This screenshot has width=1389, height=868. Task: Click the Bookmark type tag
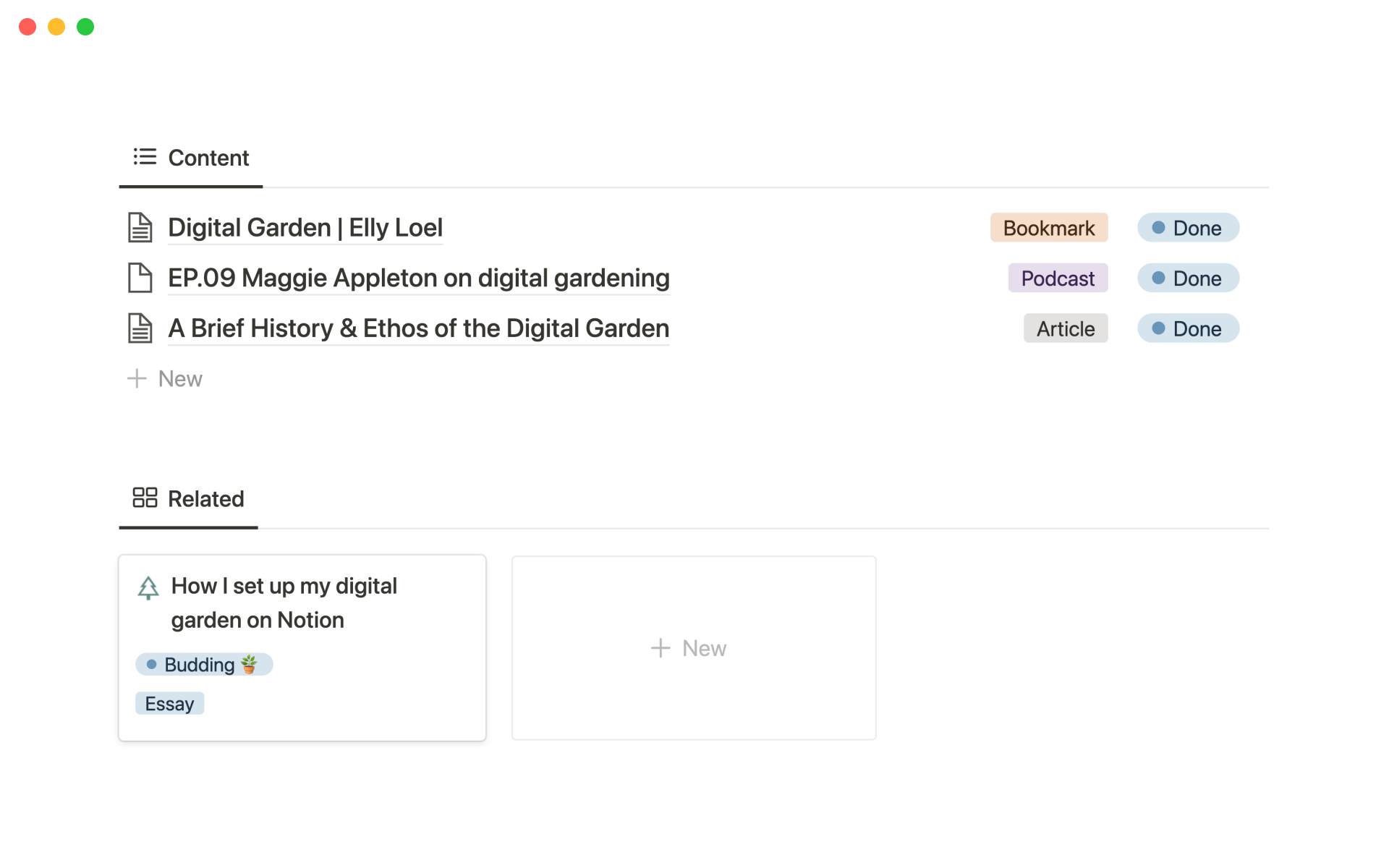coord(1048,228)
